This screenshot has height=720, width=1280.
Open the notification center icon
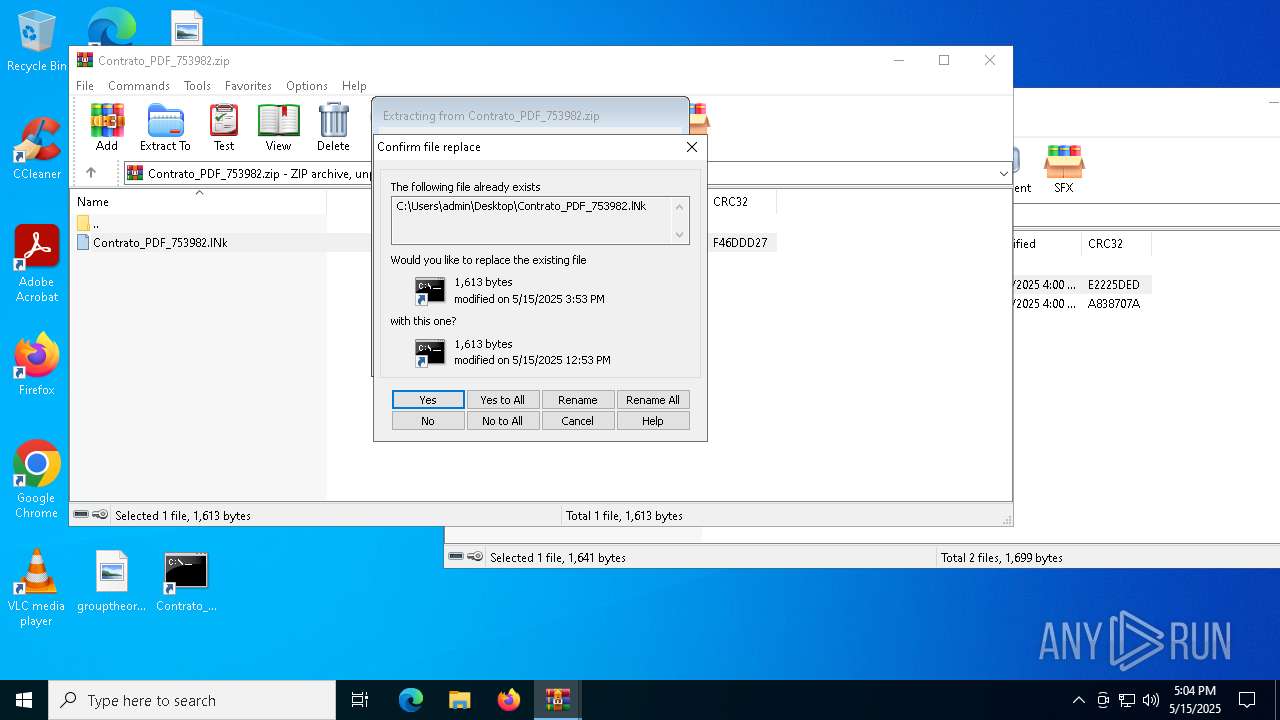click(x=1247, y=700)
